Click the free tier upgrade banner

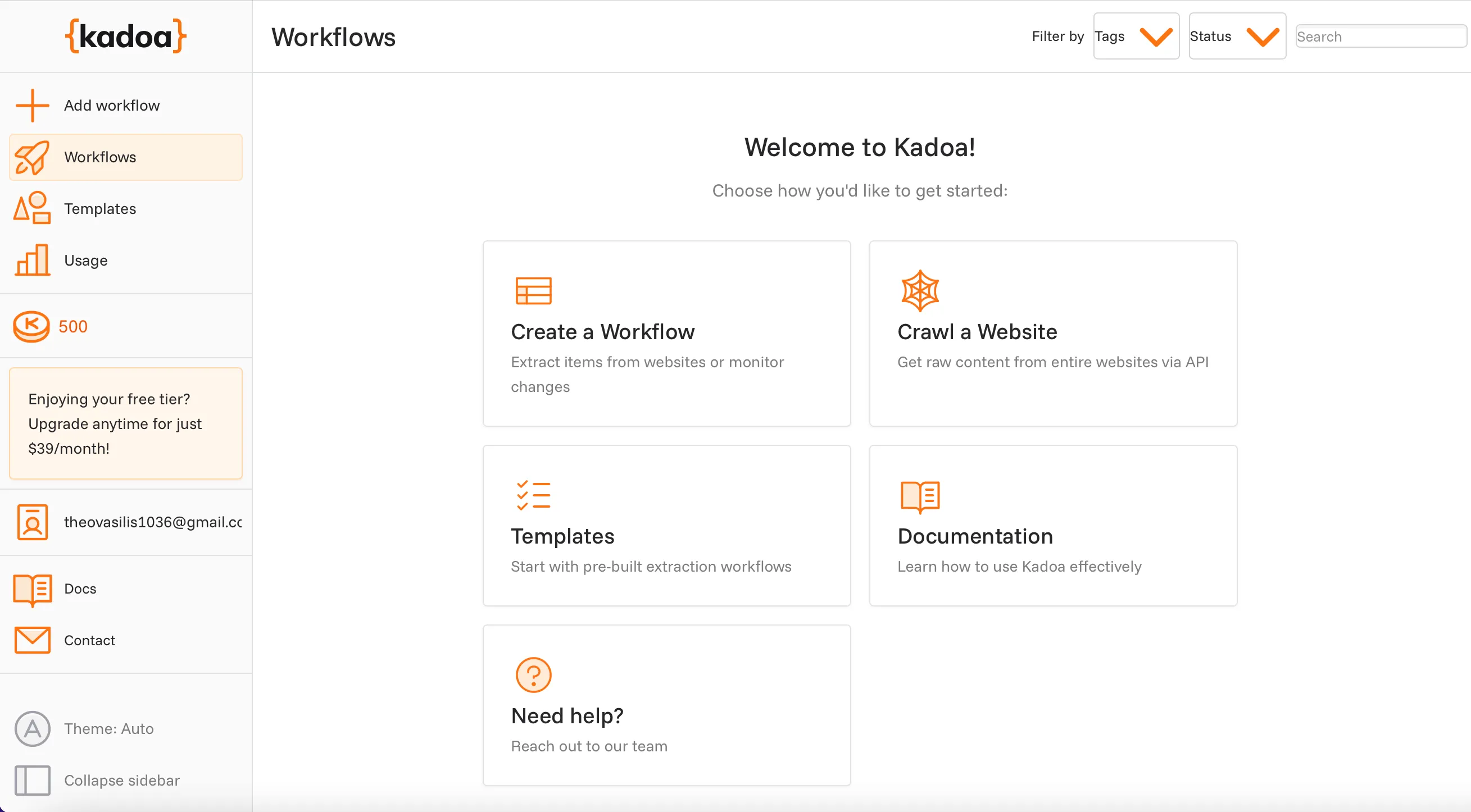(126, 423)
